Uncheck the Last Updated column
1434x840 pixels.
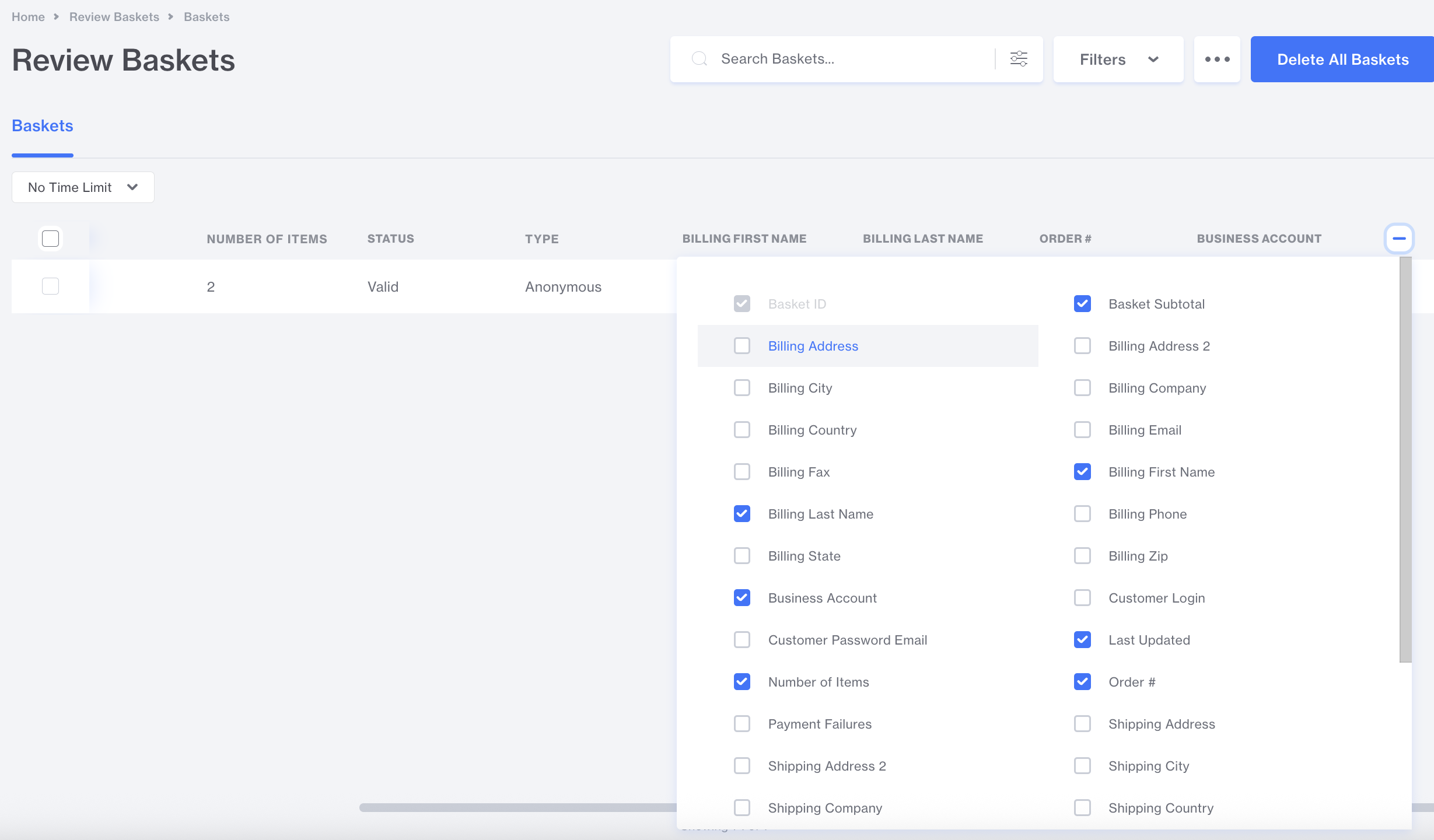coord(1083,640)
